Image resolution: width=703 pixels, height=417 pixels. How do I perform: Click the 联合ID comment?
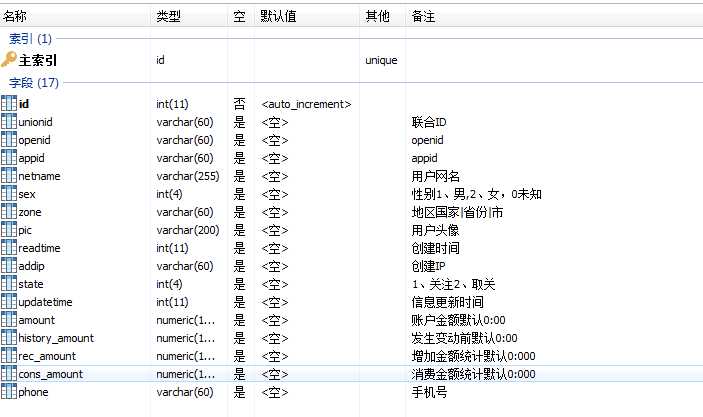point(429,122)
